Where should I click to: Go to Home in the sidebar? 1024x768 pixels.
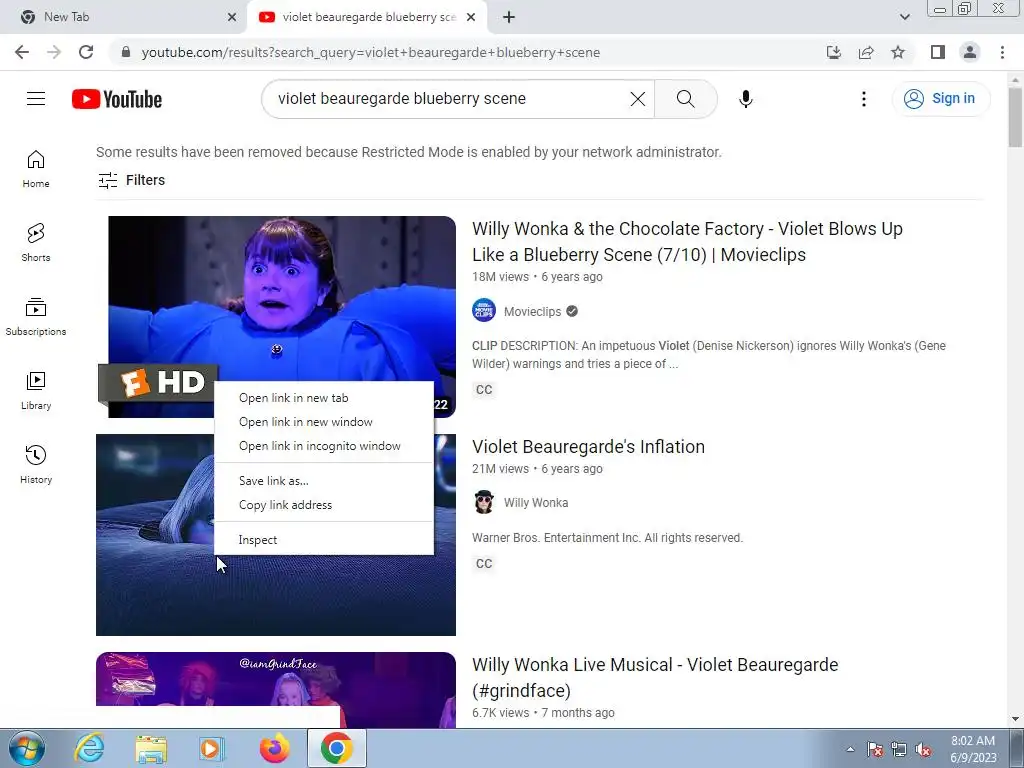tap(36, 168)
